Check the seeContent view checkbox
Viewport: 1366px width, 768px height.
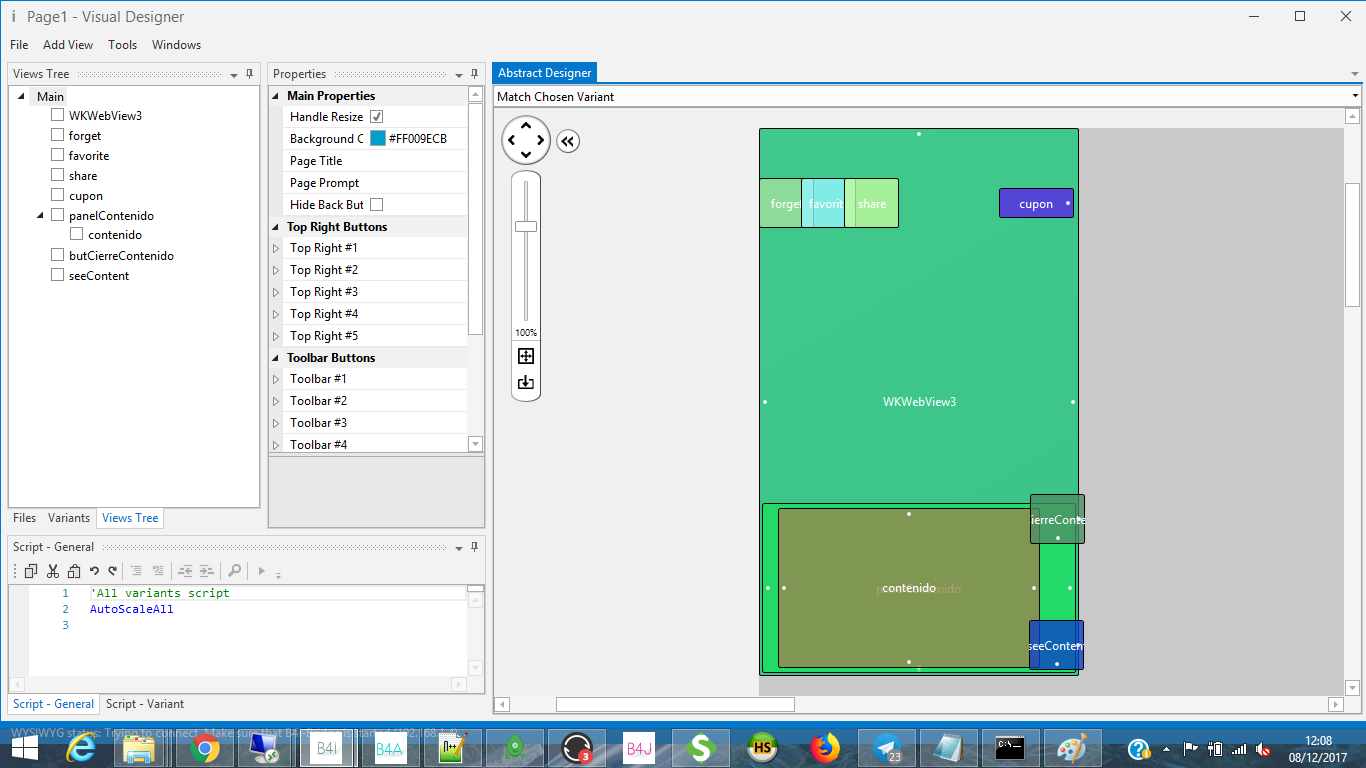(x=57, y=275)
